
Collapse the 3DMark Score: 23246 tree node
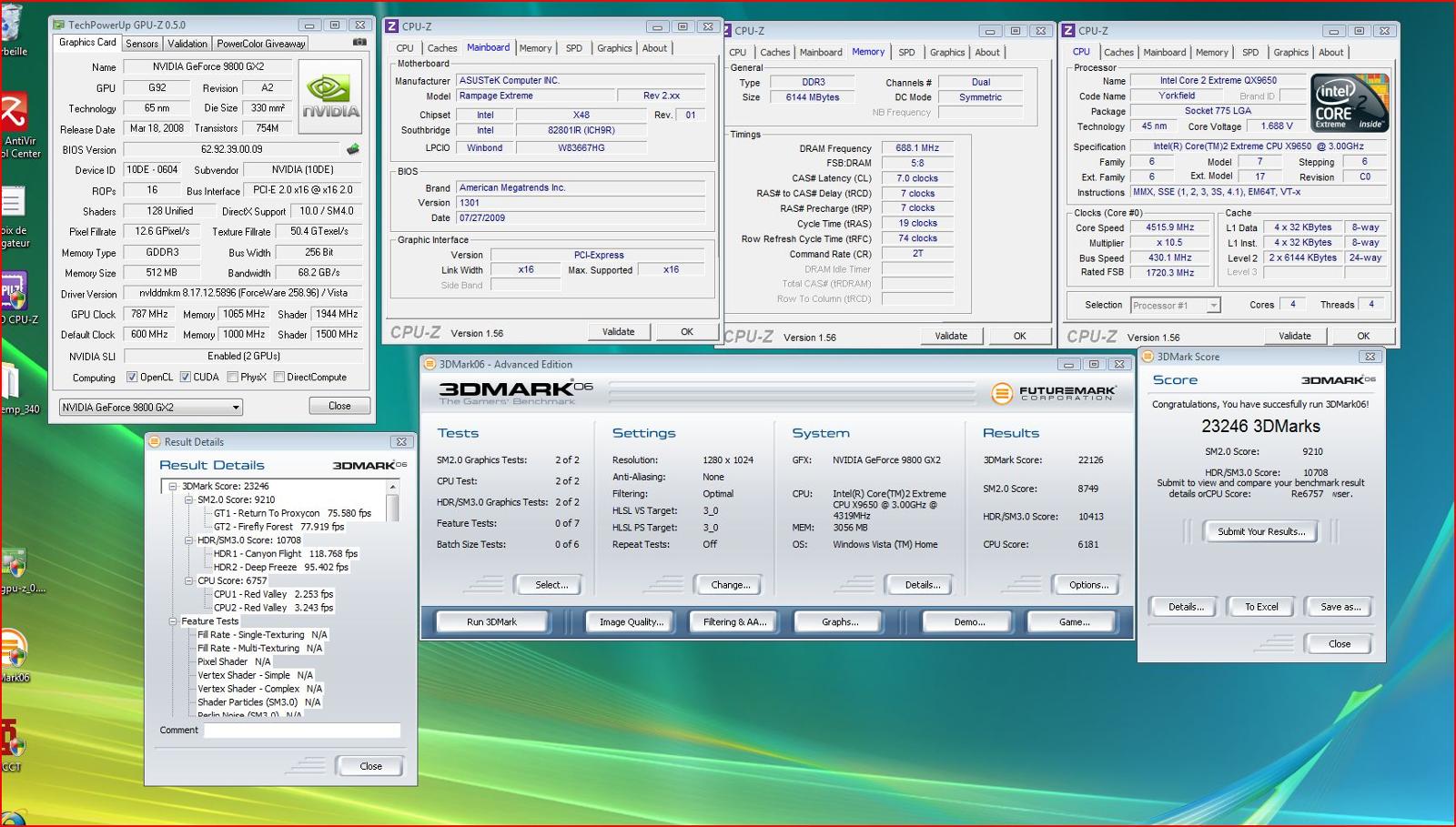coord(173,486)
